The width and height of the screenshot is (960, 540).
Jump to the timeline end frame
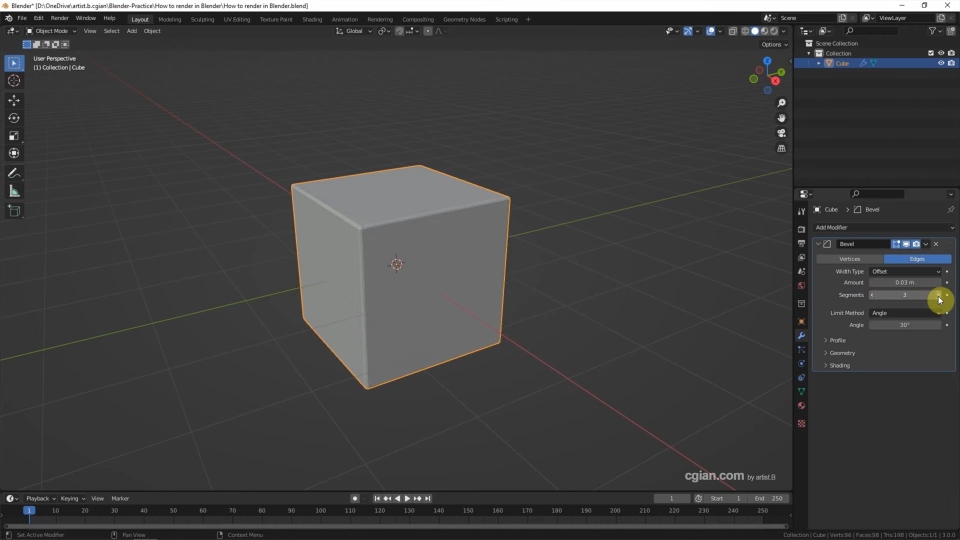point(428,498)
